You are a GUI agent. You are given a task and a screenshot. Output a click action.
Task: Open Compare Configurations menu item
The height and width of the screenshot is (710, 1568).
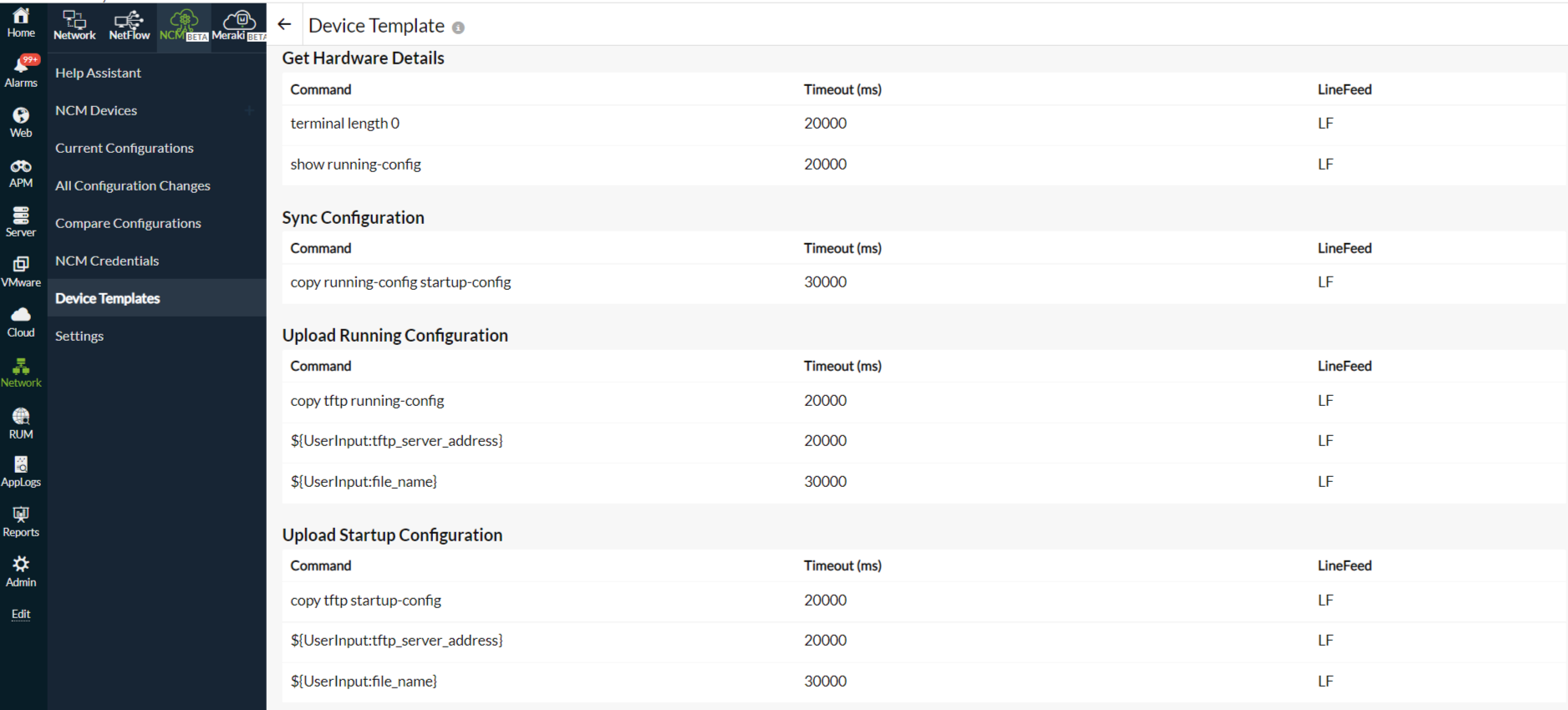128,223
